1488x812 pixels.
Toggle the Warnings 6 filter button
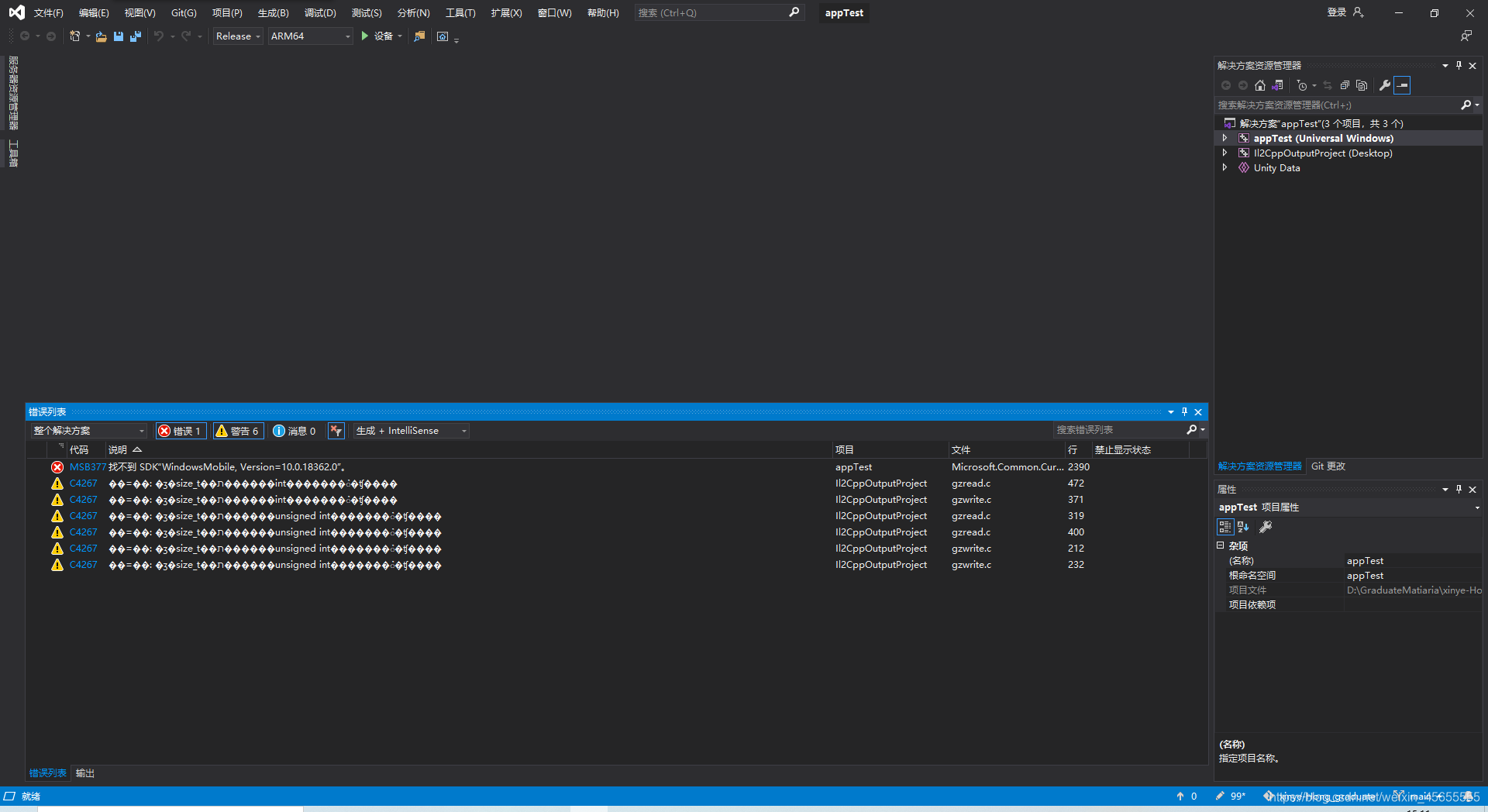[239, 431]
